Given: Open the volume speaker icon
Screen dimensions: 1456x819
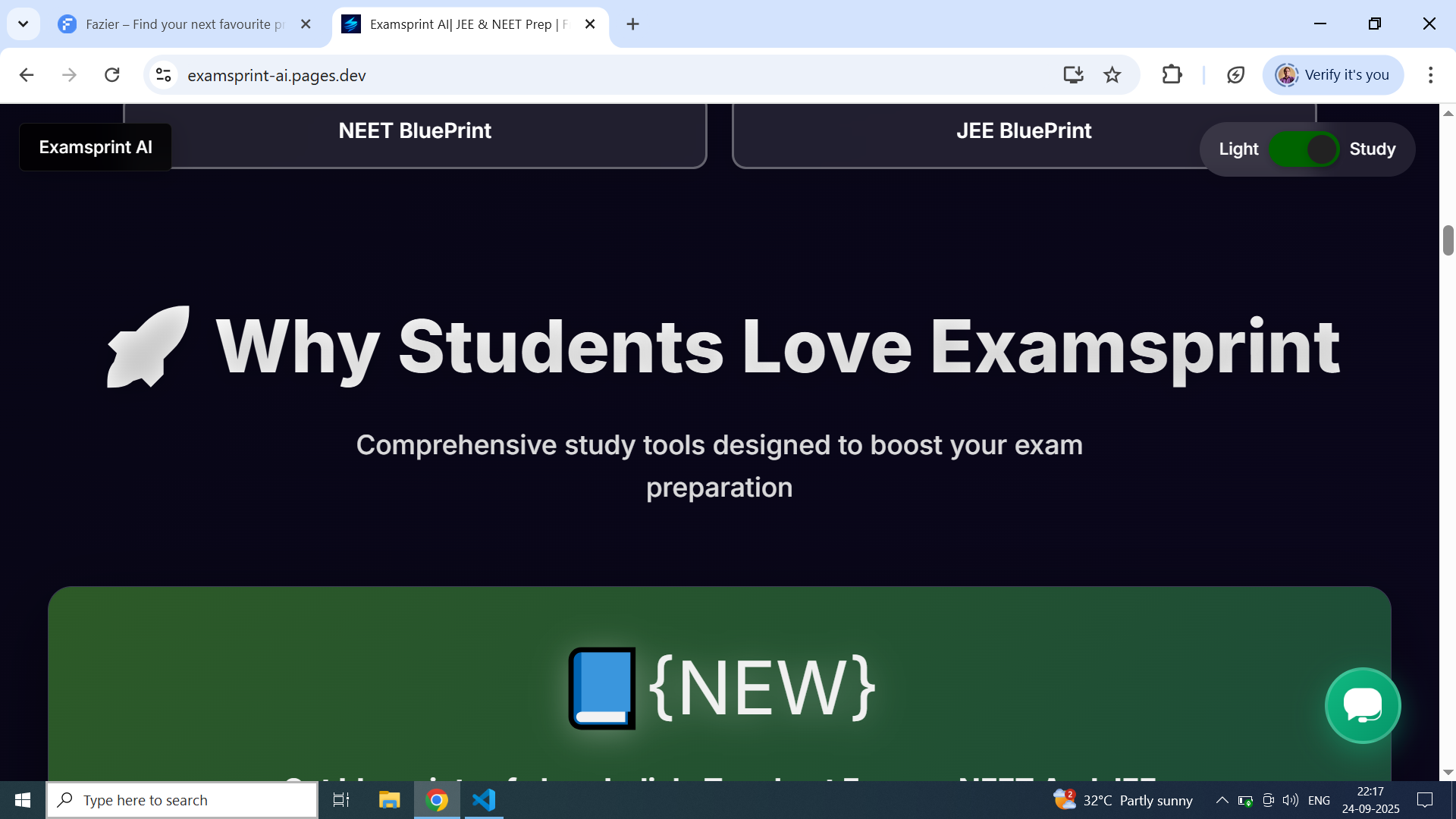Looking at the screenshot, I should tap(1290, 800).
